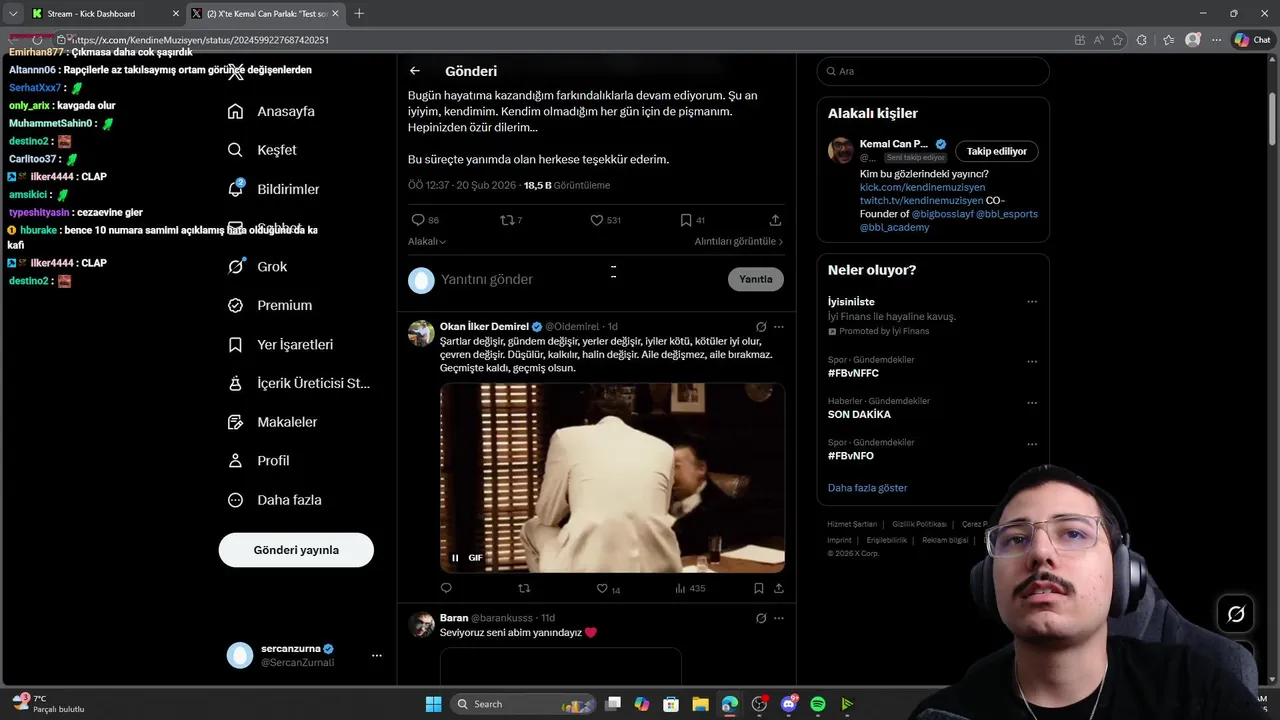Open the @bbl_academy mention link
The image size is (1280, 720).
pos(894,227)
